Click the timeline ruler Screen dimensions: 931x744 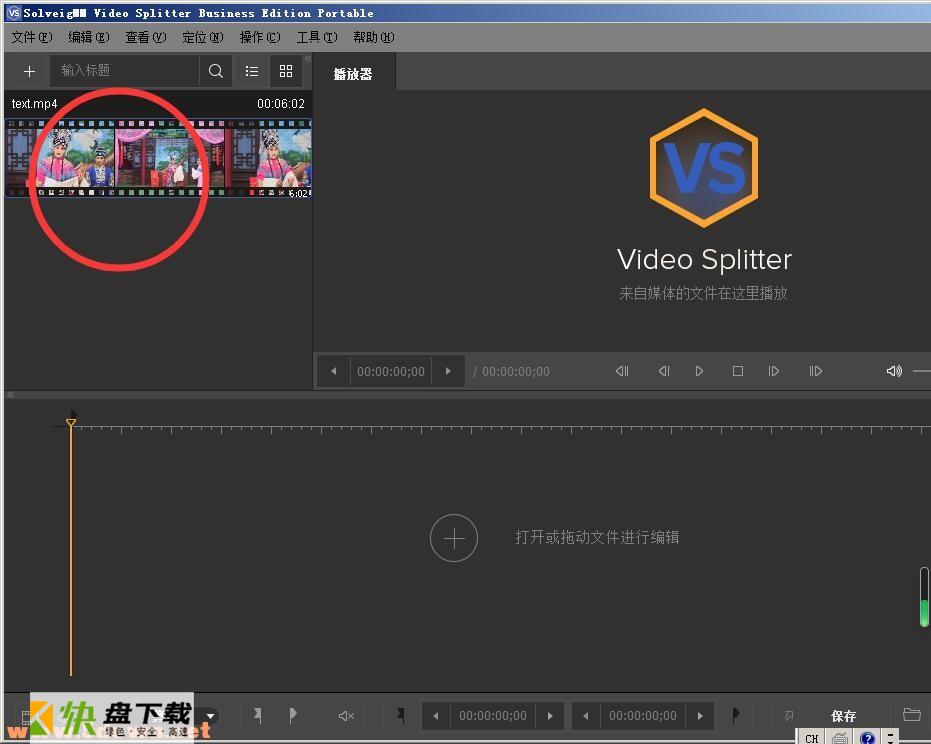499,428
